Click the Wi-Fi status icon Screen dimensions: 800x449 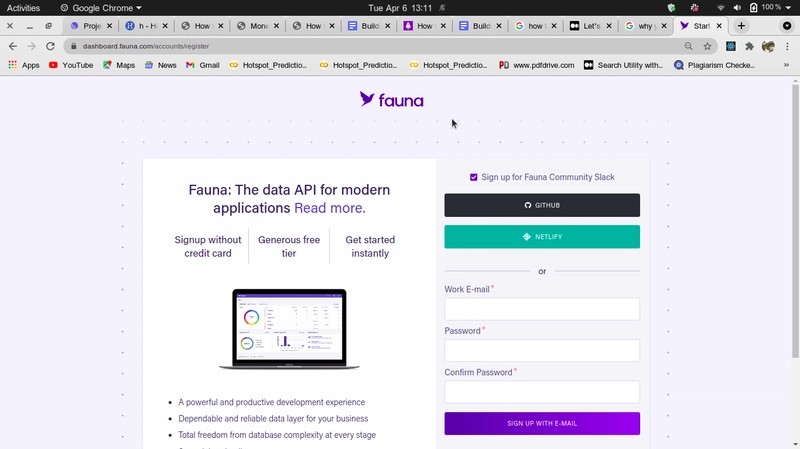[x=720, y=8]
